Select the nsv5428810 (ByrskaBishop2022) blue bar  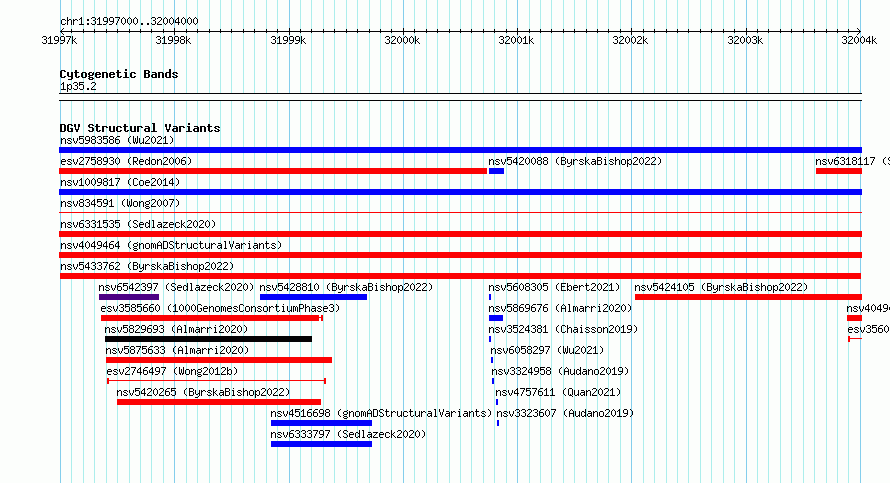click(313, 297)
